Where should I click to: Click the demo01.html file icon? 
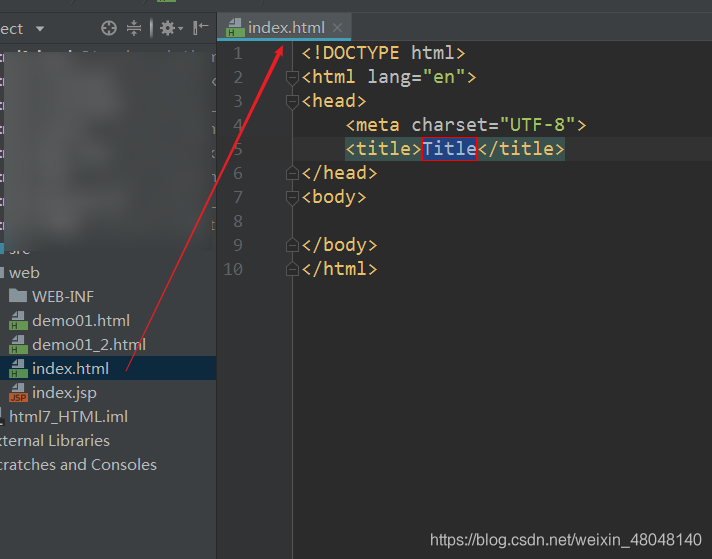18,321
